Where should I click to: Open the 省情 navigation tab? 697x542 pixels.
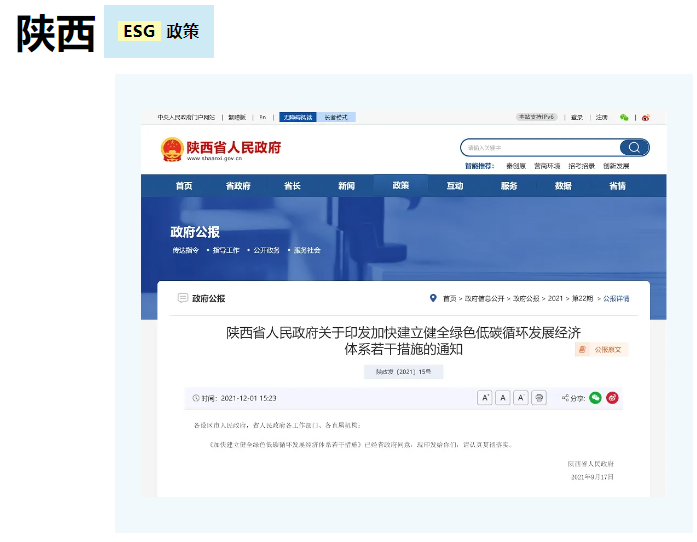pos(617,186)
